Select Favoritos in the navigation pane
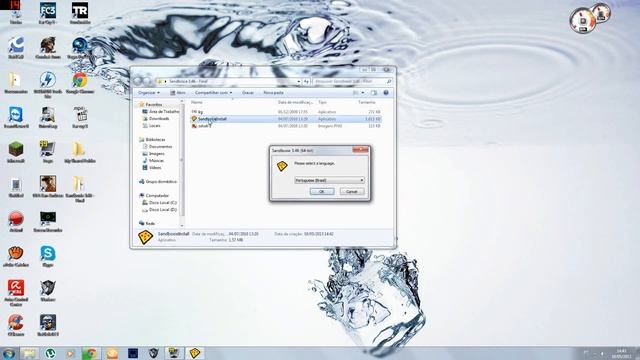Image resolution: width=640 pixels, height=360 pixels. click(x=154, y=104)
